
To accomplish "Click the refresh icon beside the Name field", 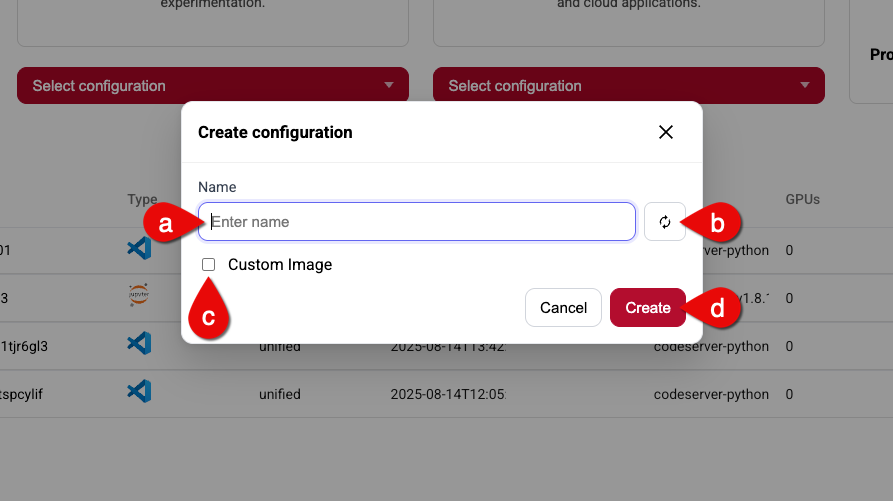I will pos(665,222).
